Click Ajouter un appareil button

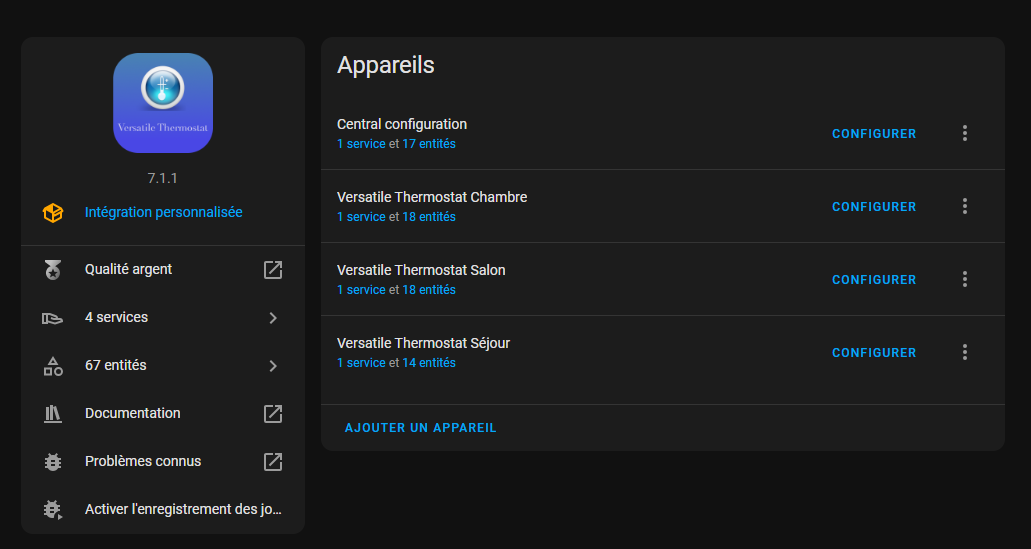click(x=420, y=428)
